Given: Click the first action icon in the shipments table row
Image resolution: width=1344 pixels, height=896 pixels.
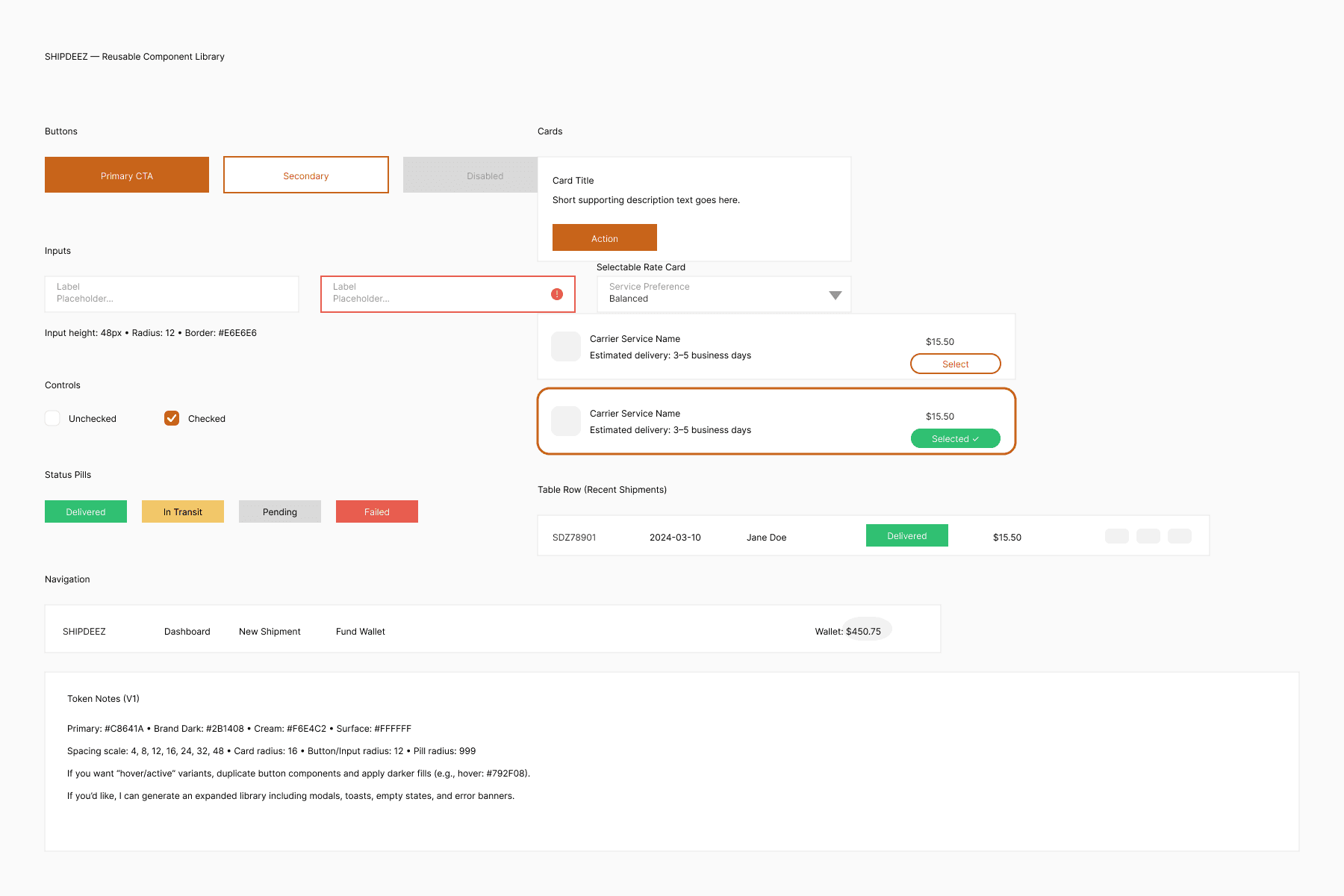Looking at the screenshot, I should pyautogui.click(x=1116, y=536).
